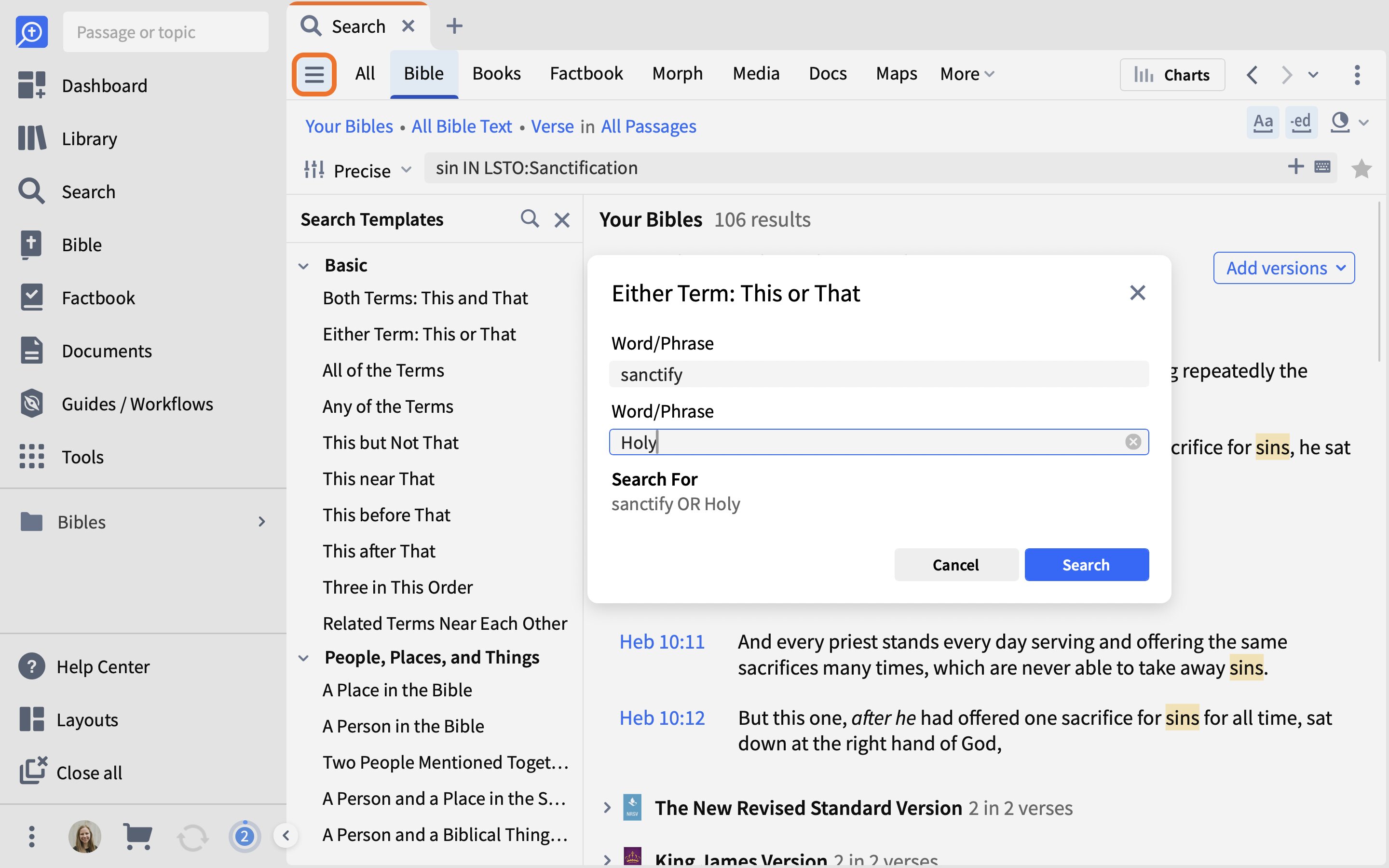
Task: Click the Passage or topic box
Action: [166, 31]
